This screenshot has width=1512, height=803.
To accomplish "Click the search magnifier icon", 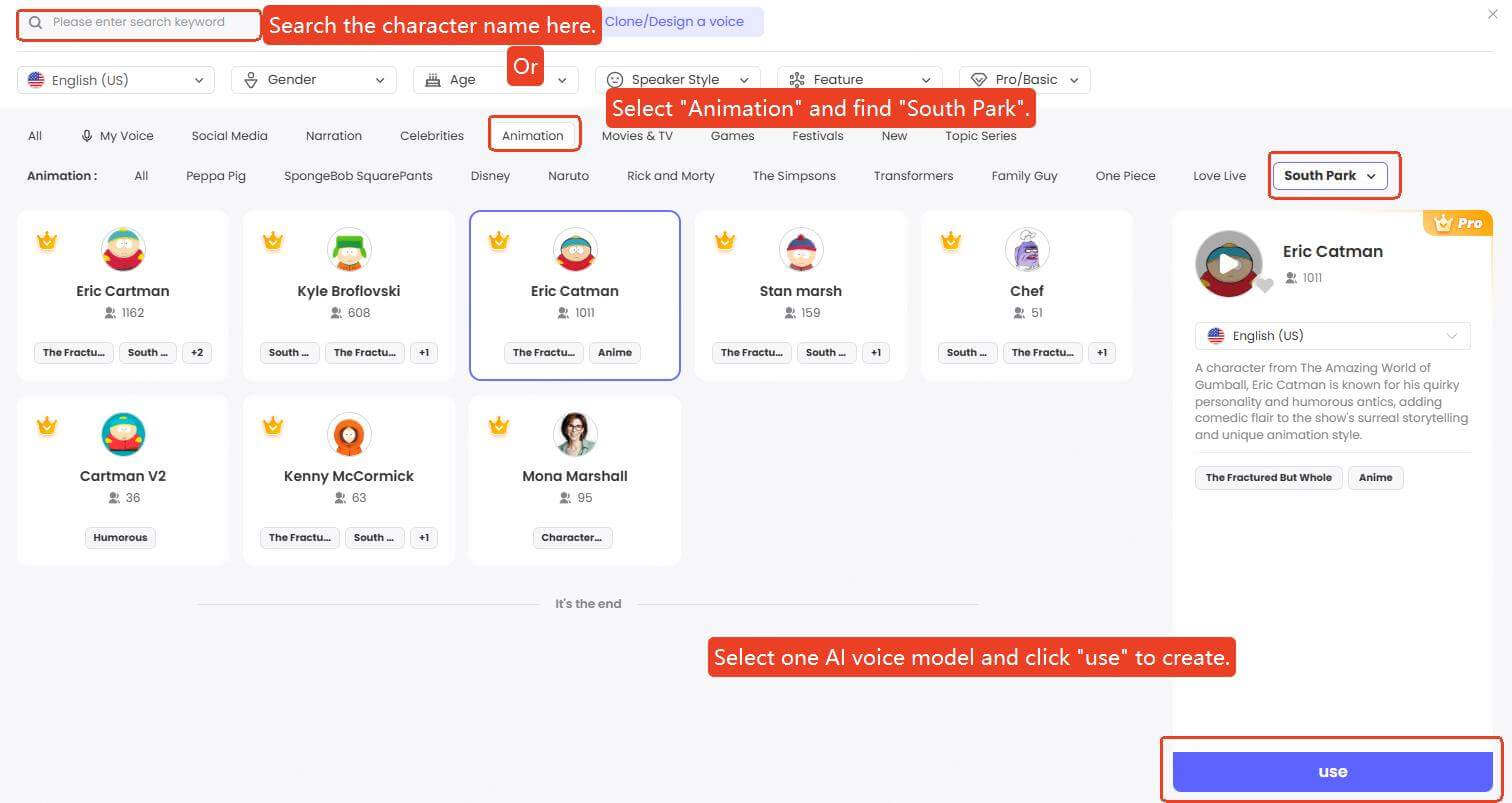I will [36, 22].
